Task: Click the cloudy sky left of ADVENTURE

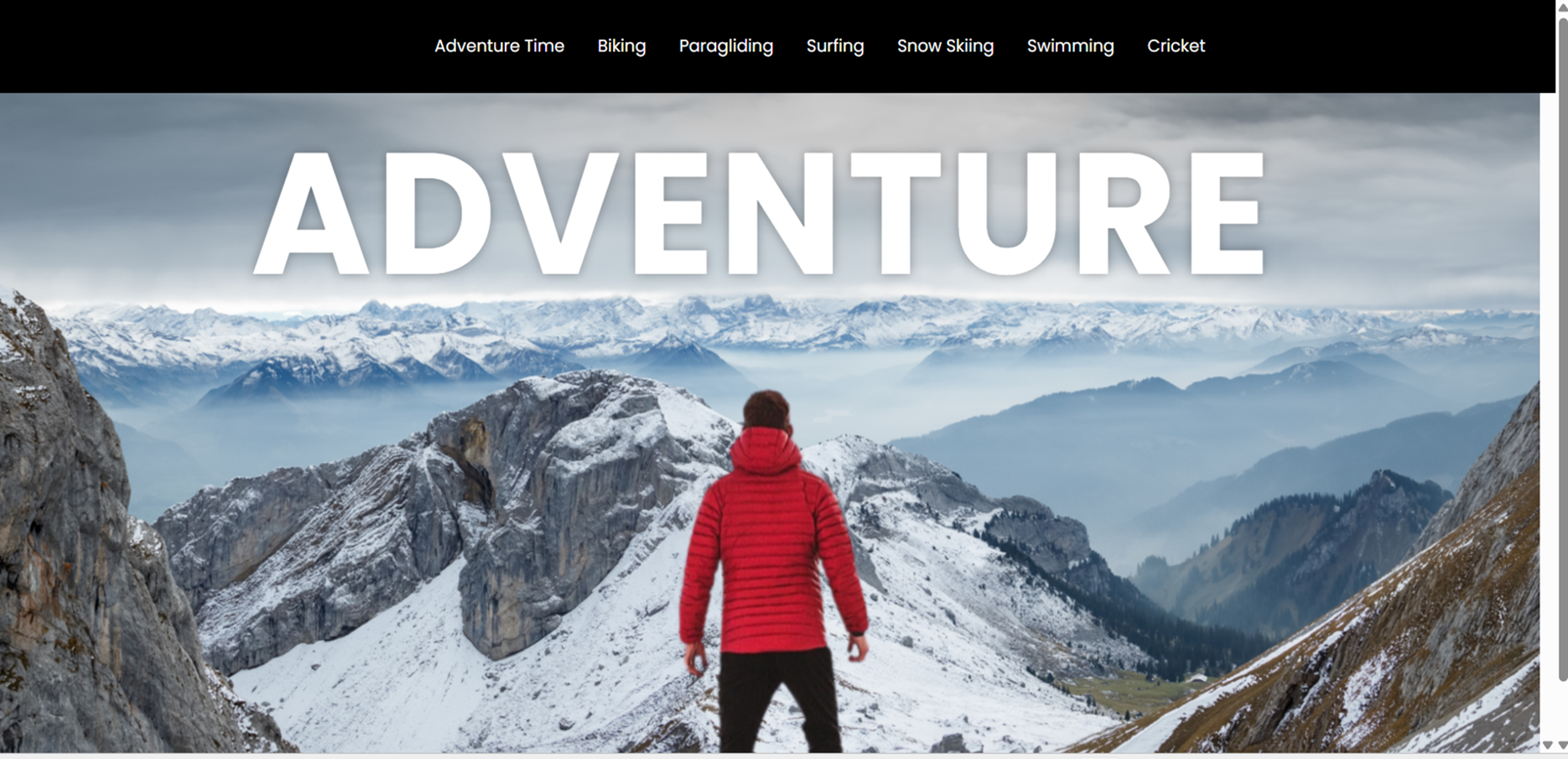Action: 126,193
